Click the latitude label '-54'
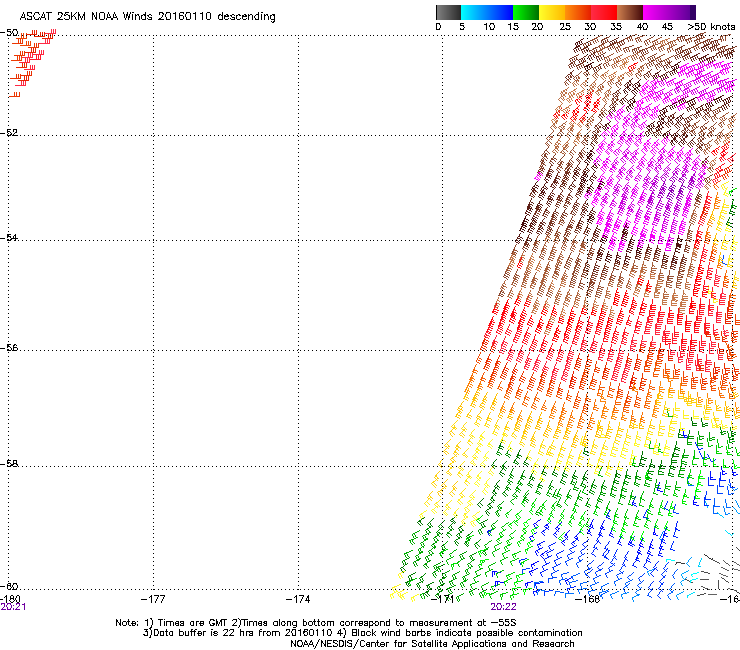This screenshot has width=740, height=650. click(x=9, y=238)
